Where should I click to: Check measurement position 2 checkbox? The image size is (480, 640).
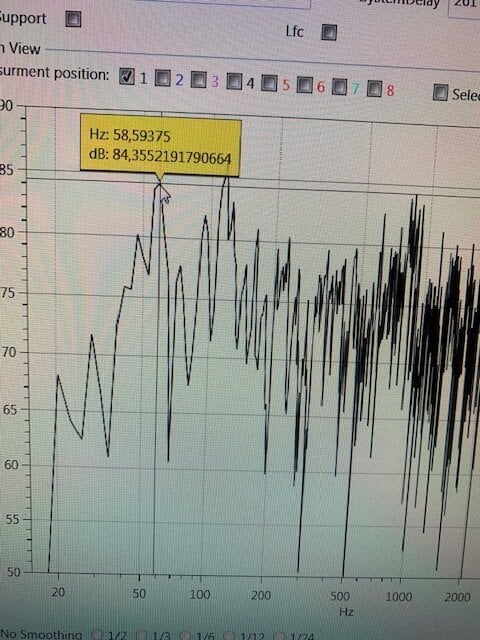coord(162,78)
